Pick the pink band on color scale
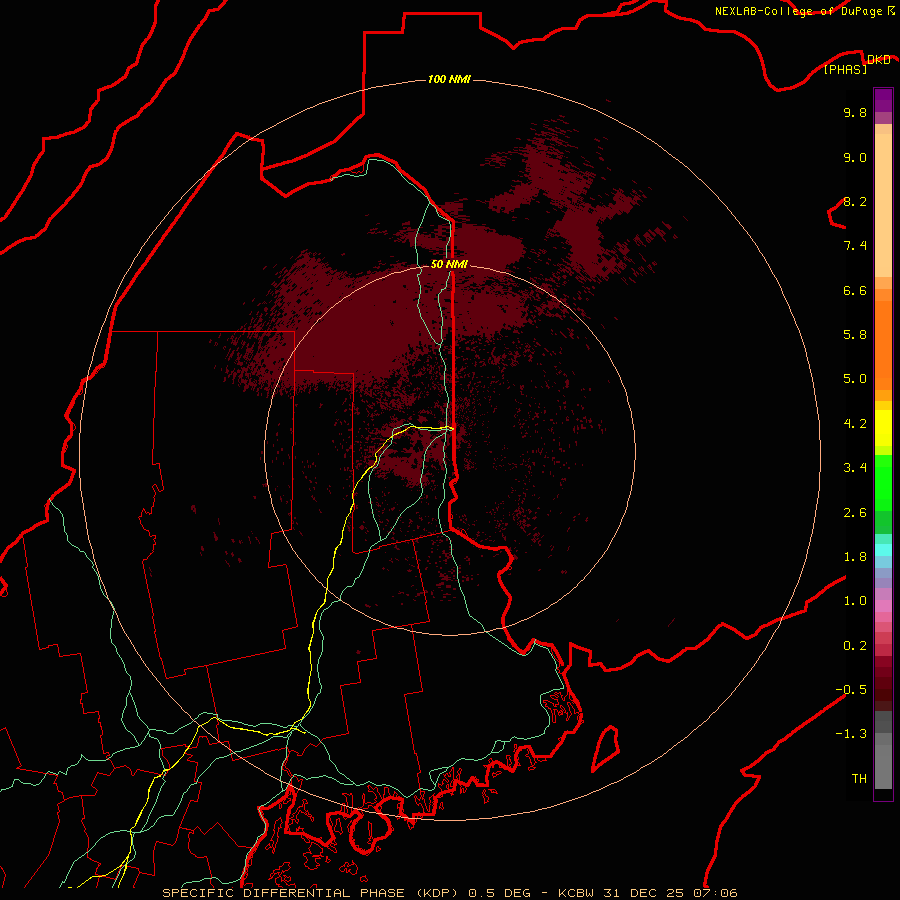The height and width of the screenshot is (900, 900). point(883,606)
